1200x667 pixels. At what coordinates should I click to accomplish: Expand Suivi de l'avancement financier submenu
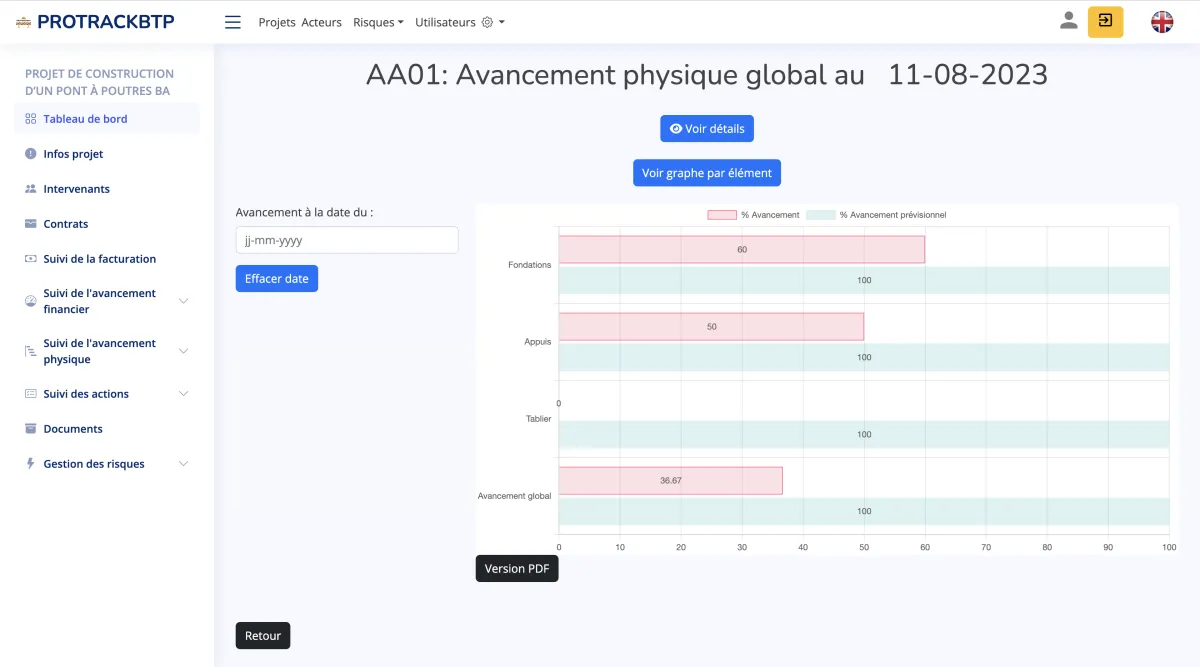pyautogui.click(x=183, y=301)
